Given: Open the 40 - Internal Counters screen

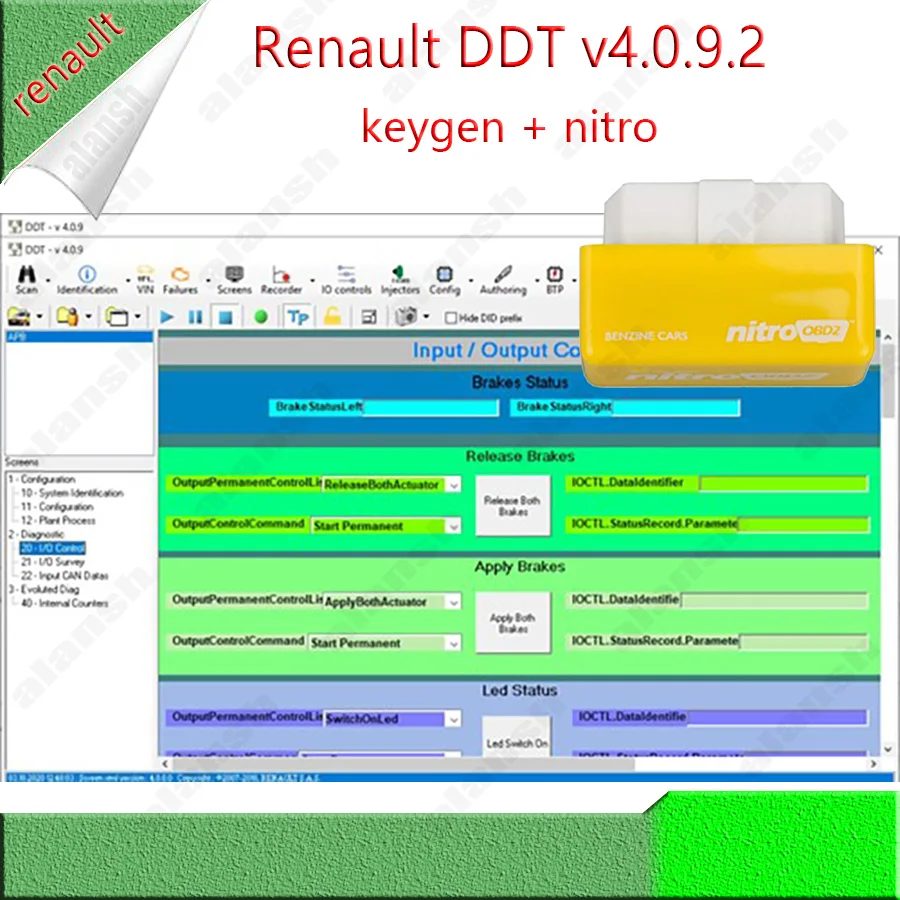Looking at the screenshot, I should click(64, 603).
